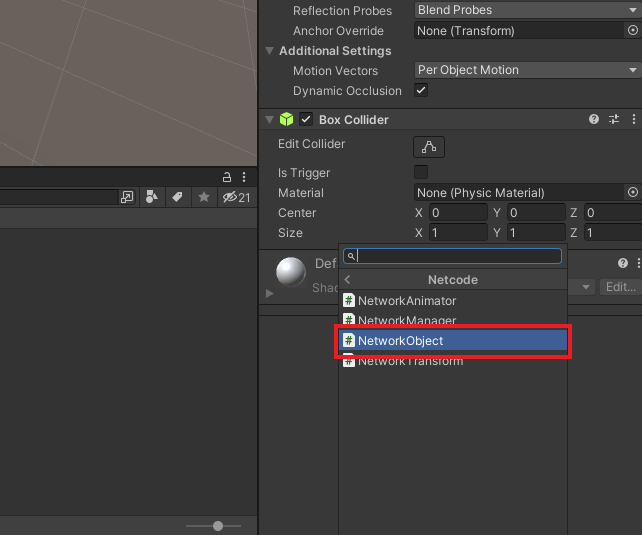This screenshot has width=642, height=535.
Task: Collapse the Additional Settings section
Action: pos(269,51)
